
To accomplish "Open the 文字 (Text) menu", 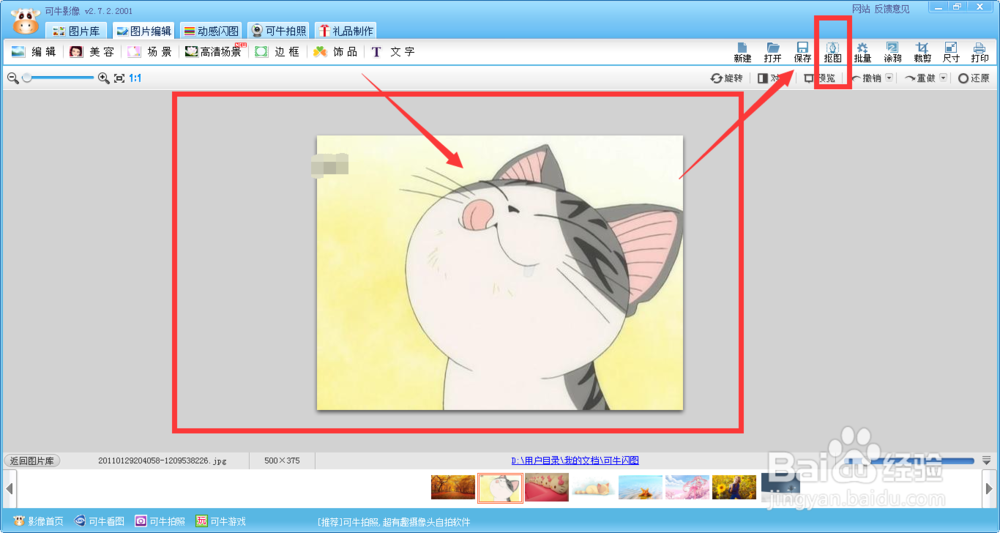I will pos(393,52).
